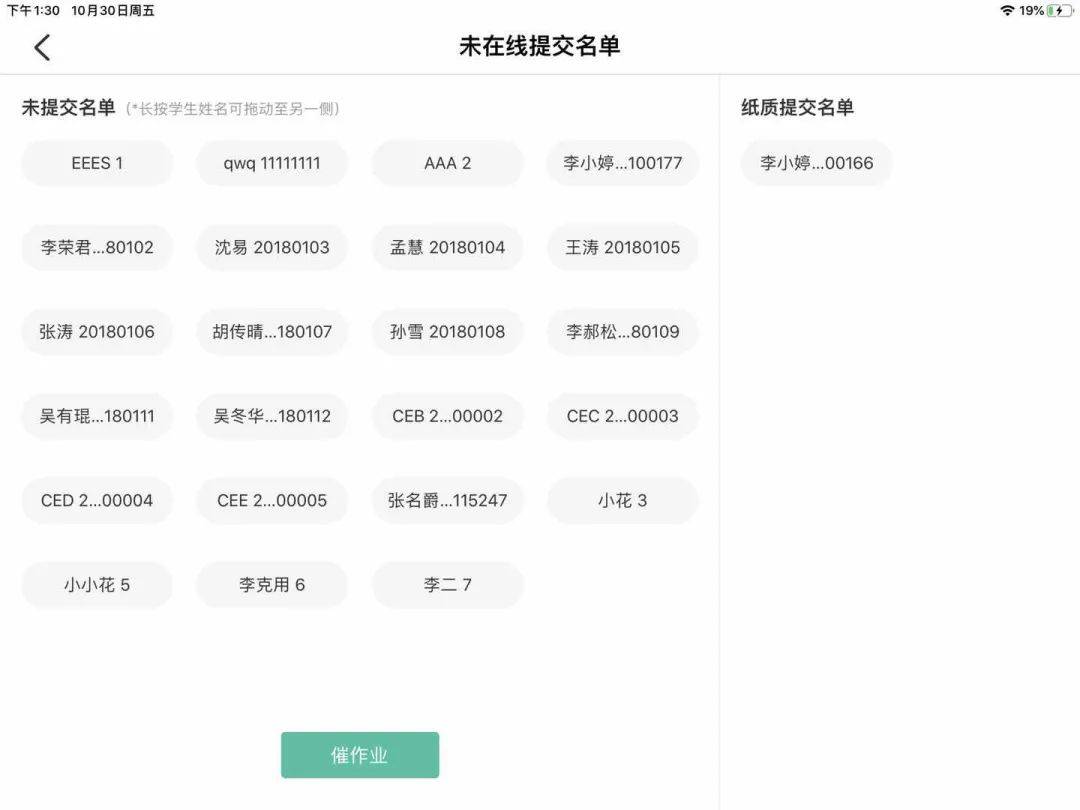Tap the battery charging icon
1080x810 pixels.
pos(1059,10)
